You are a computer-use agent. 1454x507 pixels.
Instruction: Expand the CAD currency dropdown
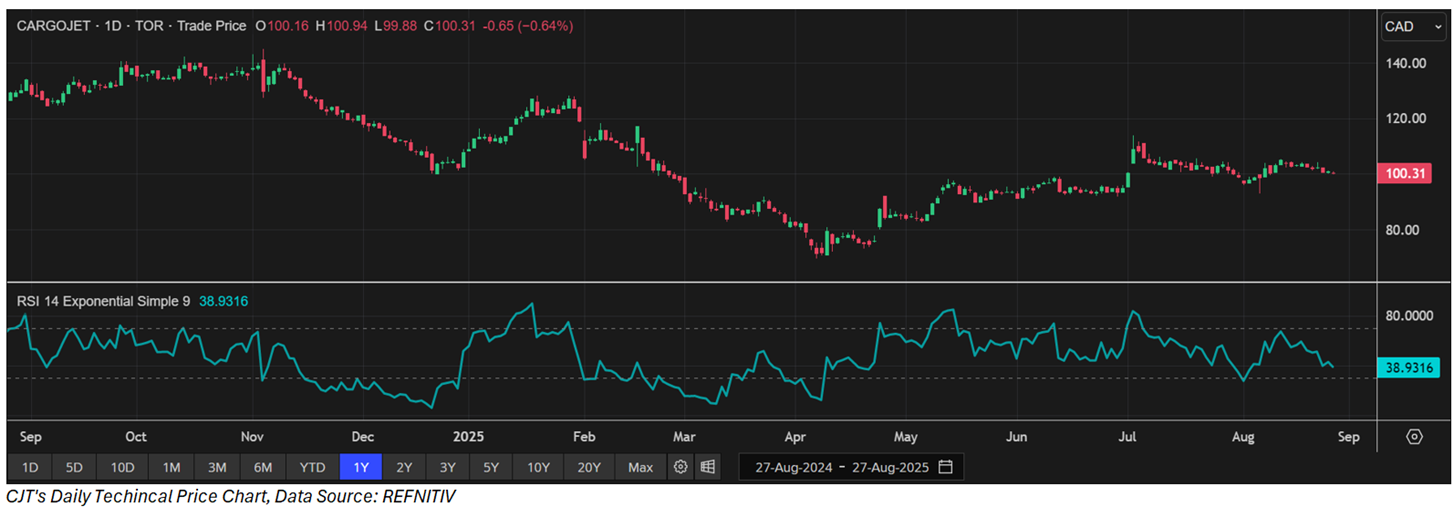click(x=1414, y=27)
